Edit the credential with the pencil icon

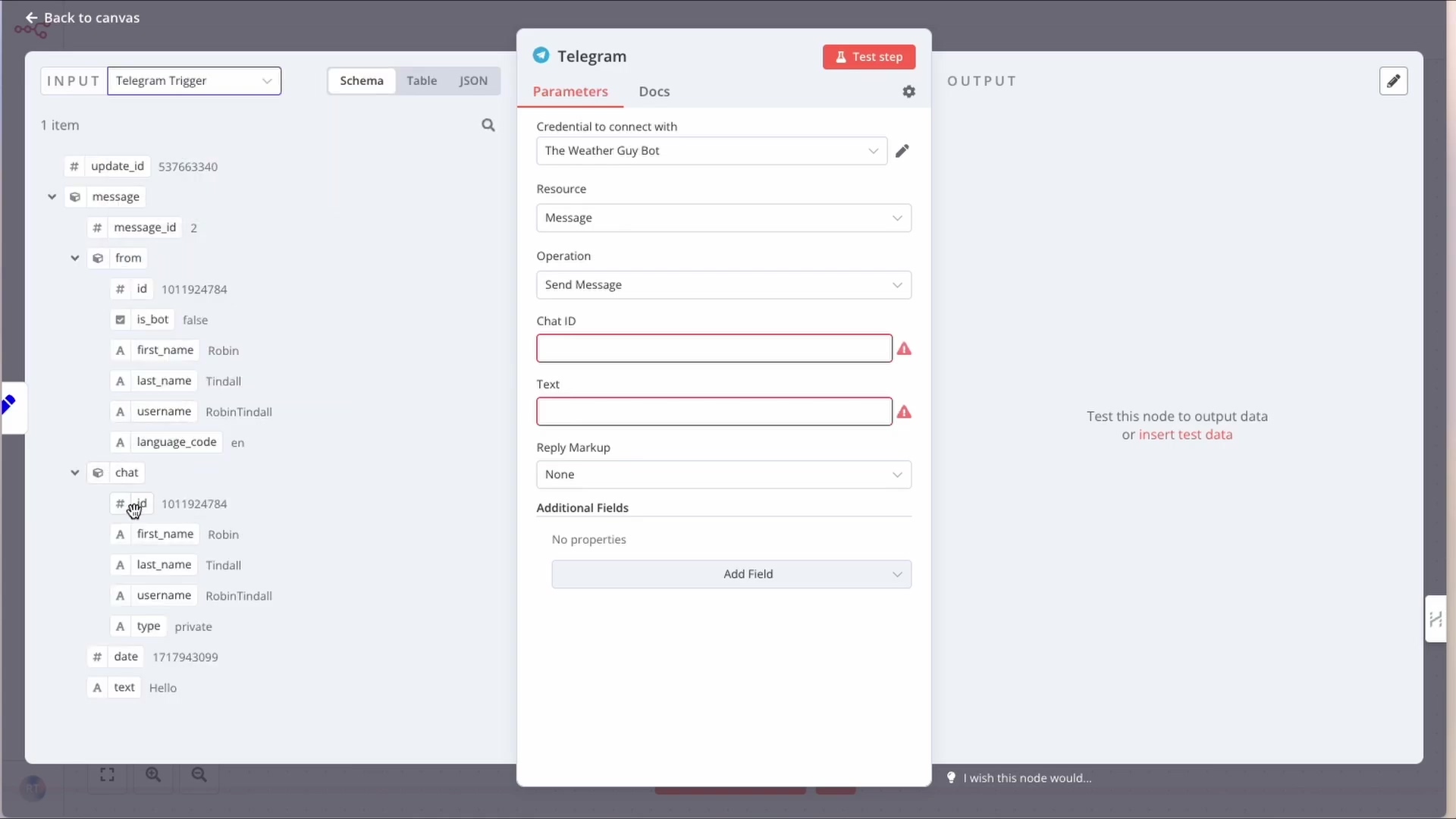(x=902, y=151)
